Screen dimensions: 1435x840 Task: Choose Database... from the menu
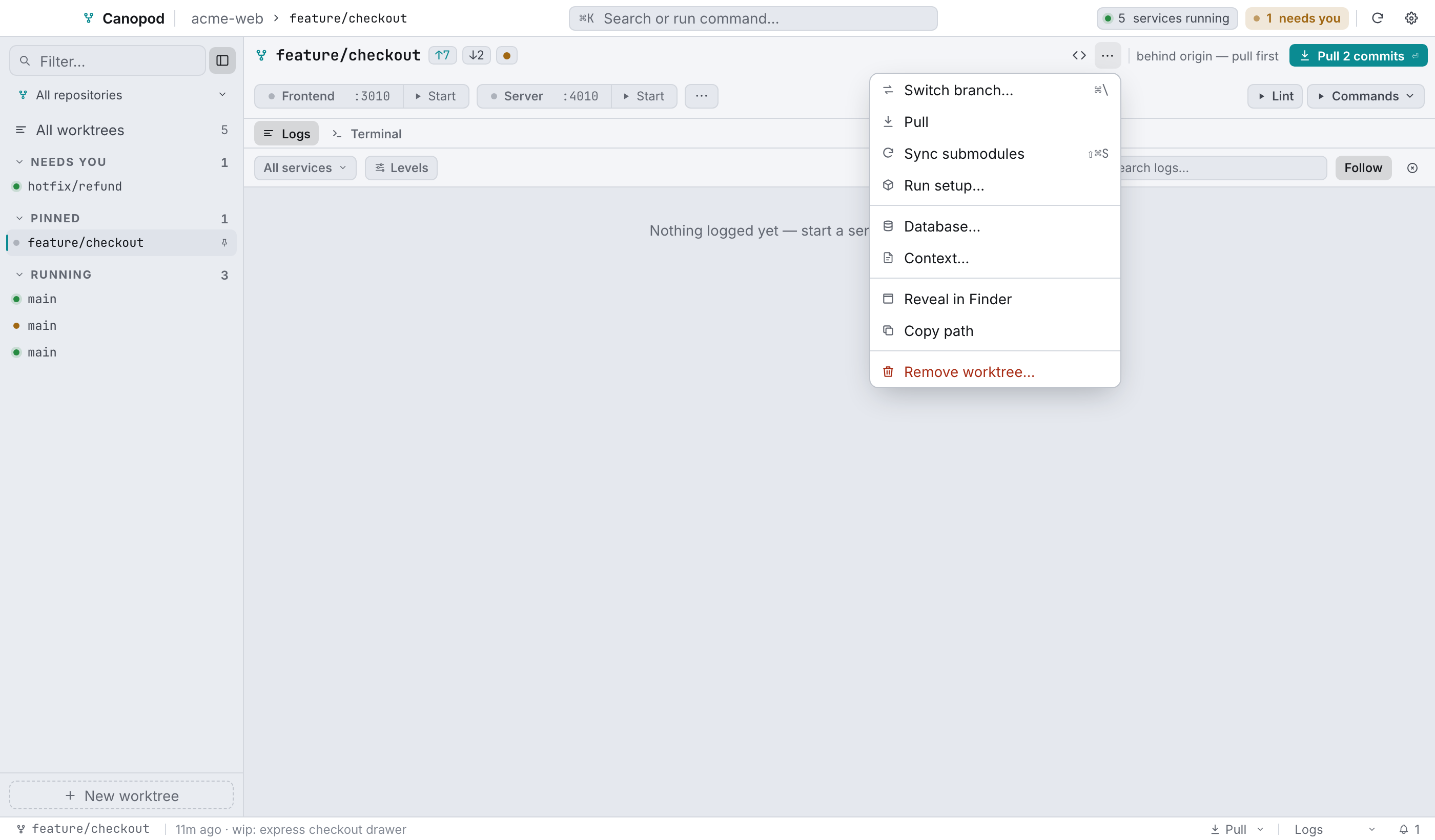(995, 226)
